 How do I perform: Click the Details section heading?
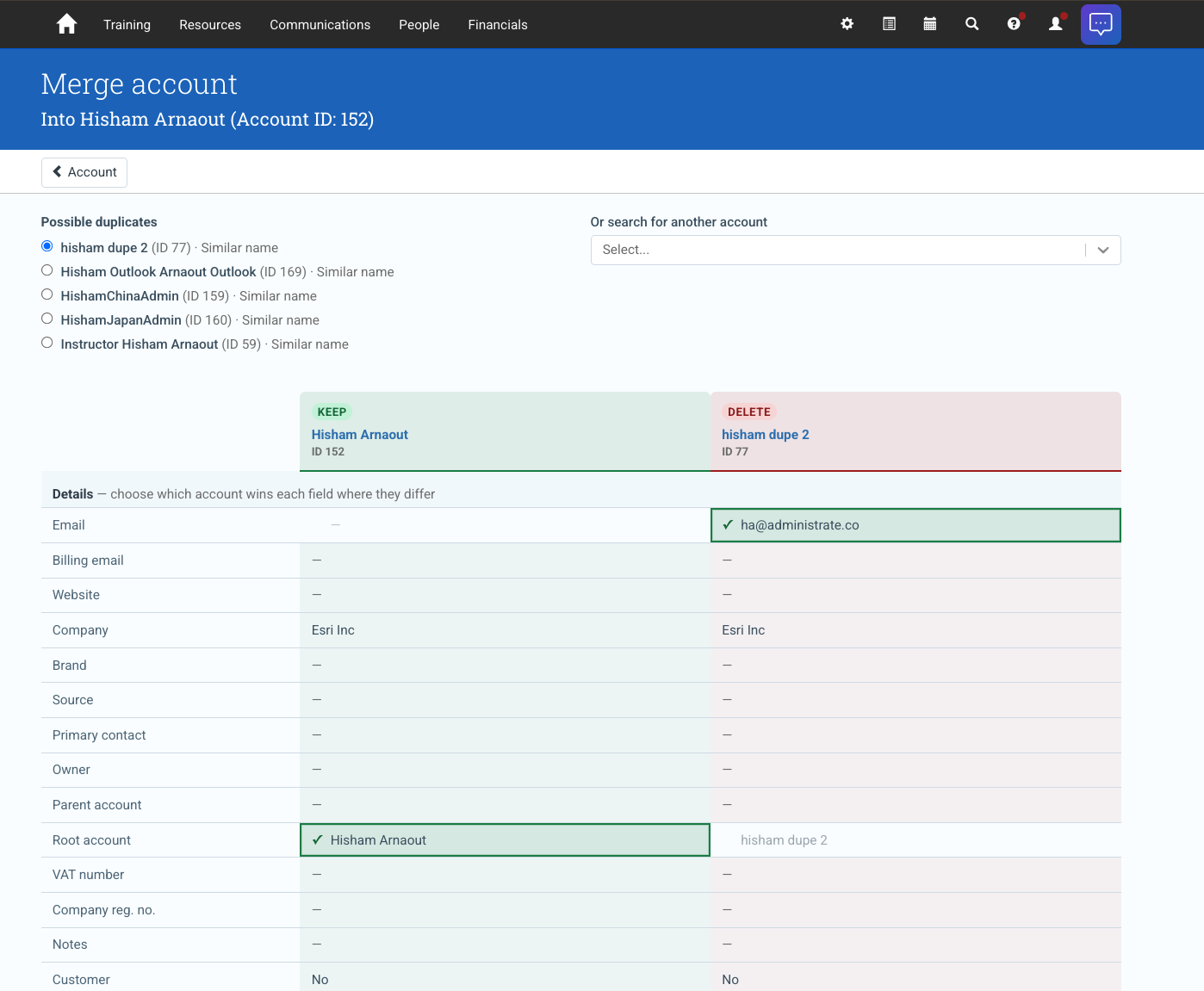tap(72, 494)
